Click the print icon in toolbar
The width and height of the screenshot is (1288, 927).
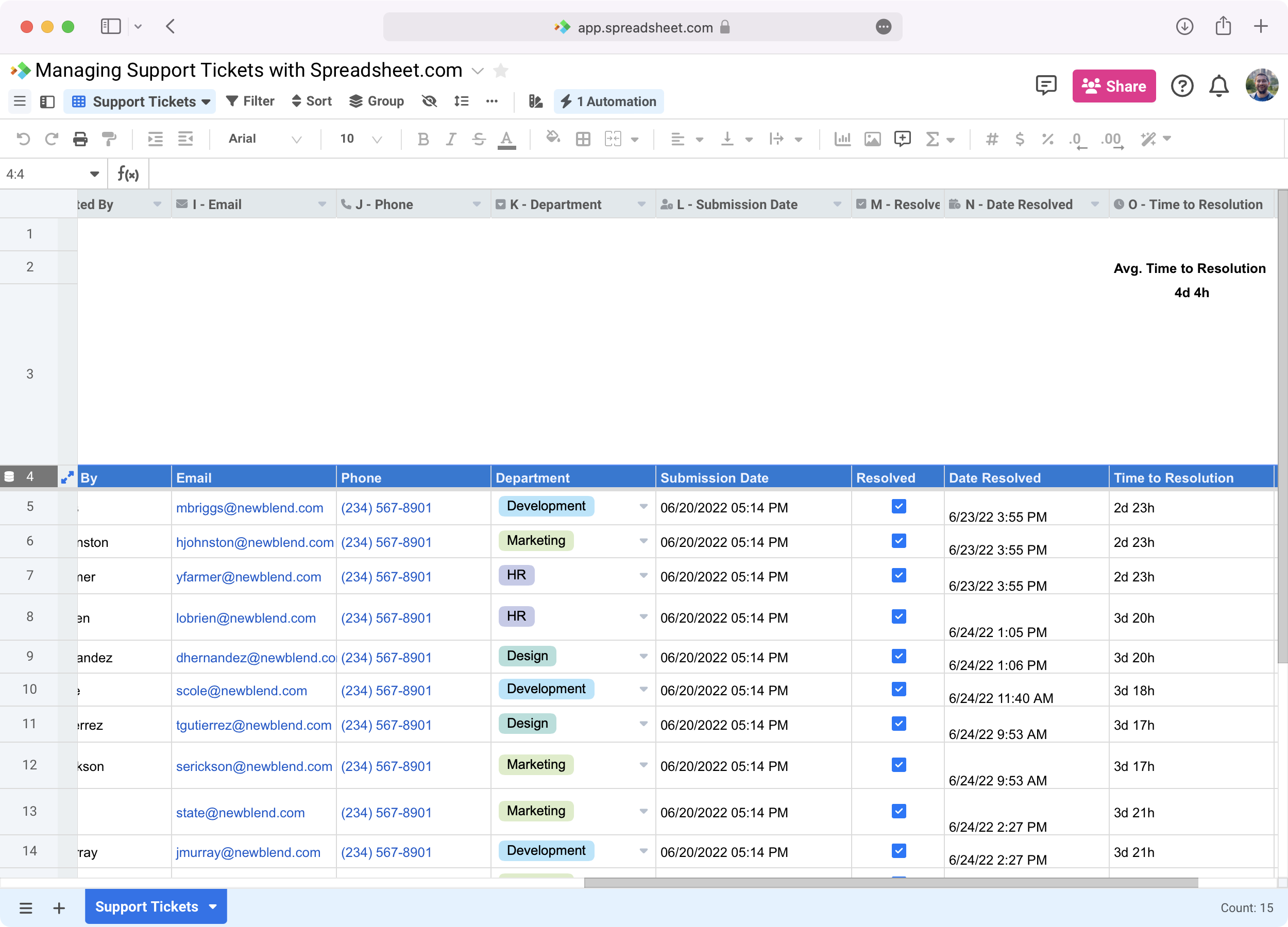[80, 139]
